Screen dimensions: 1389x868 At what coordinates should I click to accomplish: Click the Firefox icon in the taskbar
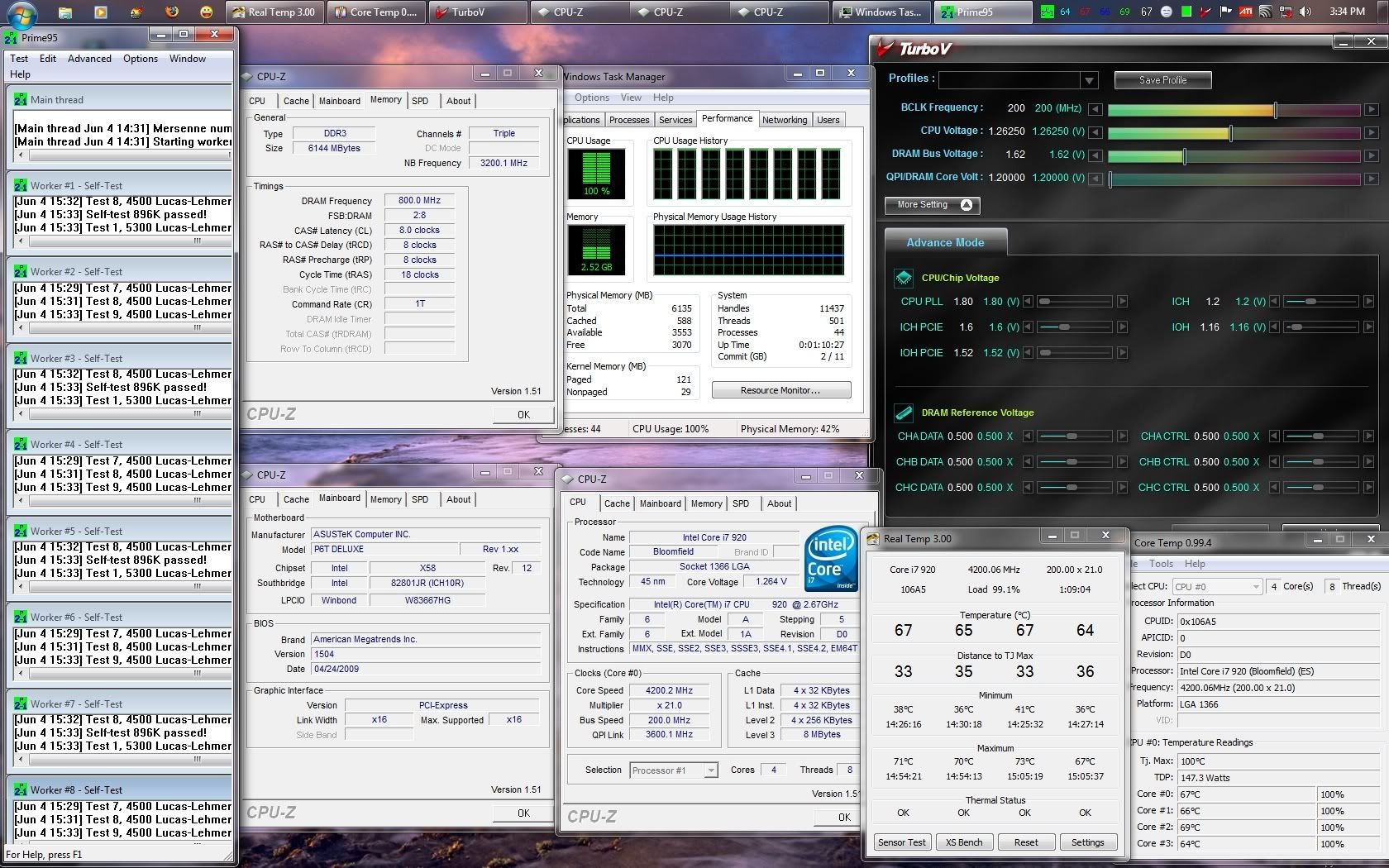pos(172,12)
